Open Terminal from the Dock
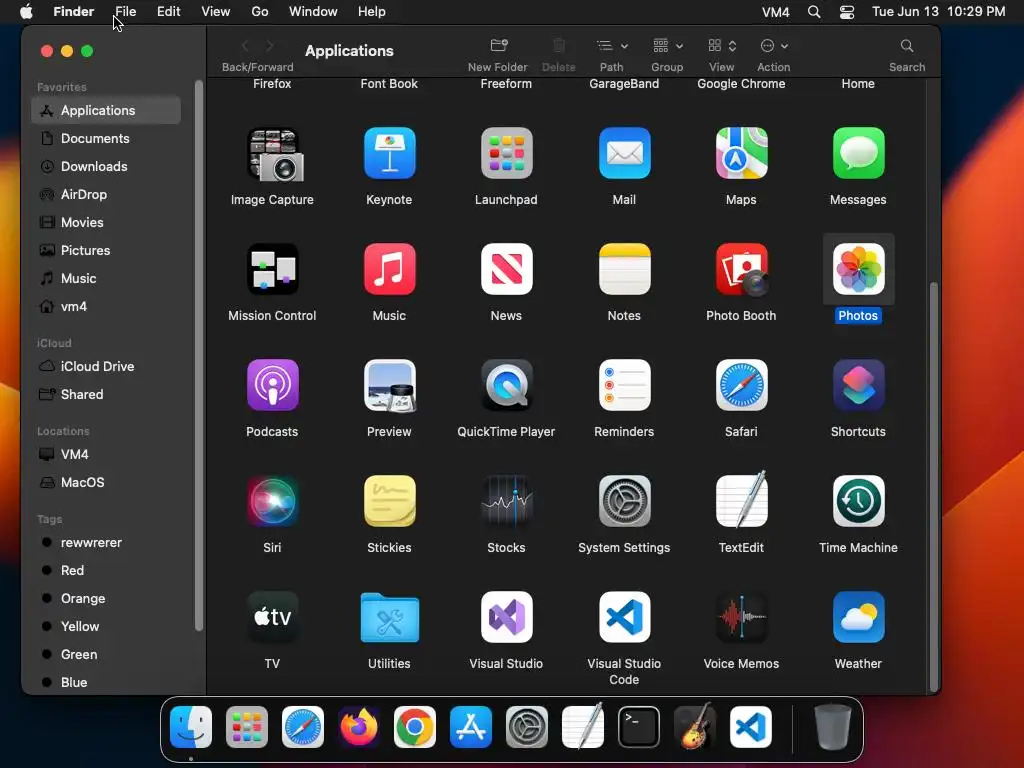This screenshot has height=768, width=1024. (639, 727)
